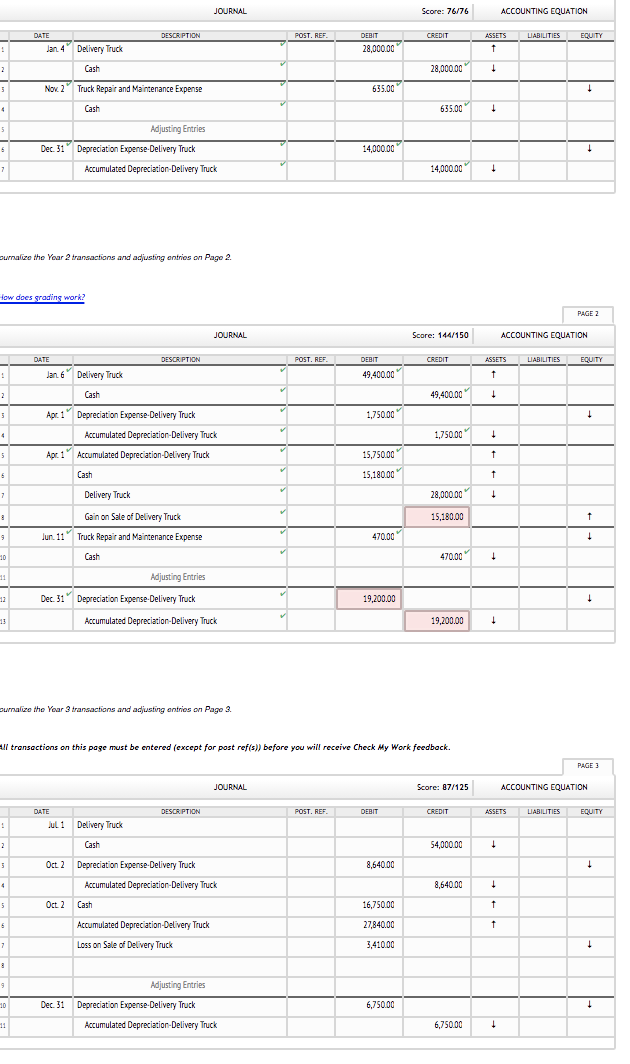Select "Loss on Sale of Delivery Truck" description
This screenshot has height=1064, width=630.
click(x=125, y=945)
